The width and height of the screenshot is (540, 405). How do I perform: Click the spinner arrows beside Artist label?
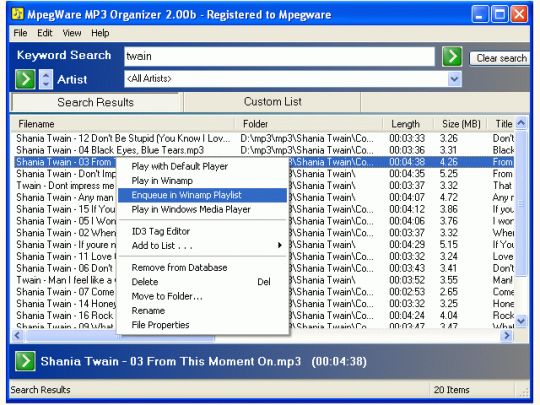tap(46, 80)
